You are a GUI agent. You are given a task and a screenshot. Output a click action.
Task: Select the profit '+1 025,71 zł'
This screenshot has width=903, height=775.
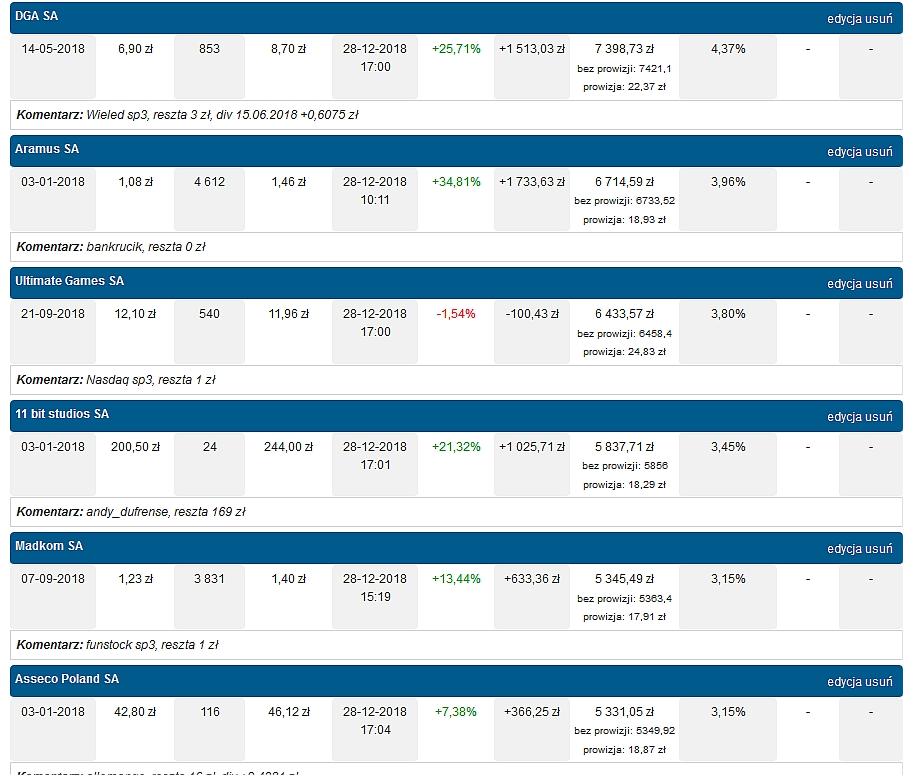pos(532,447)
